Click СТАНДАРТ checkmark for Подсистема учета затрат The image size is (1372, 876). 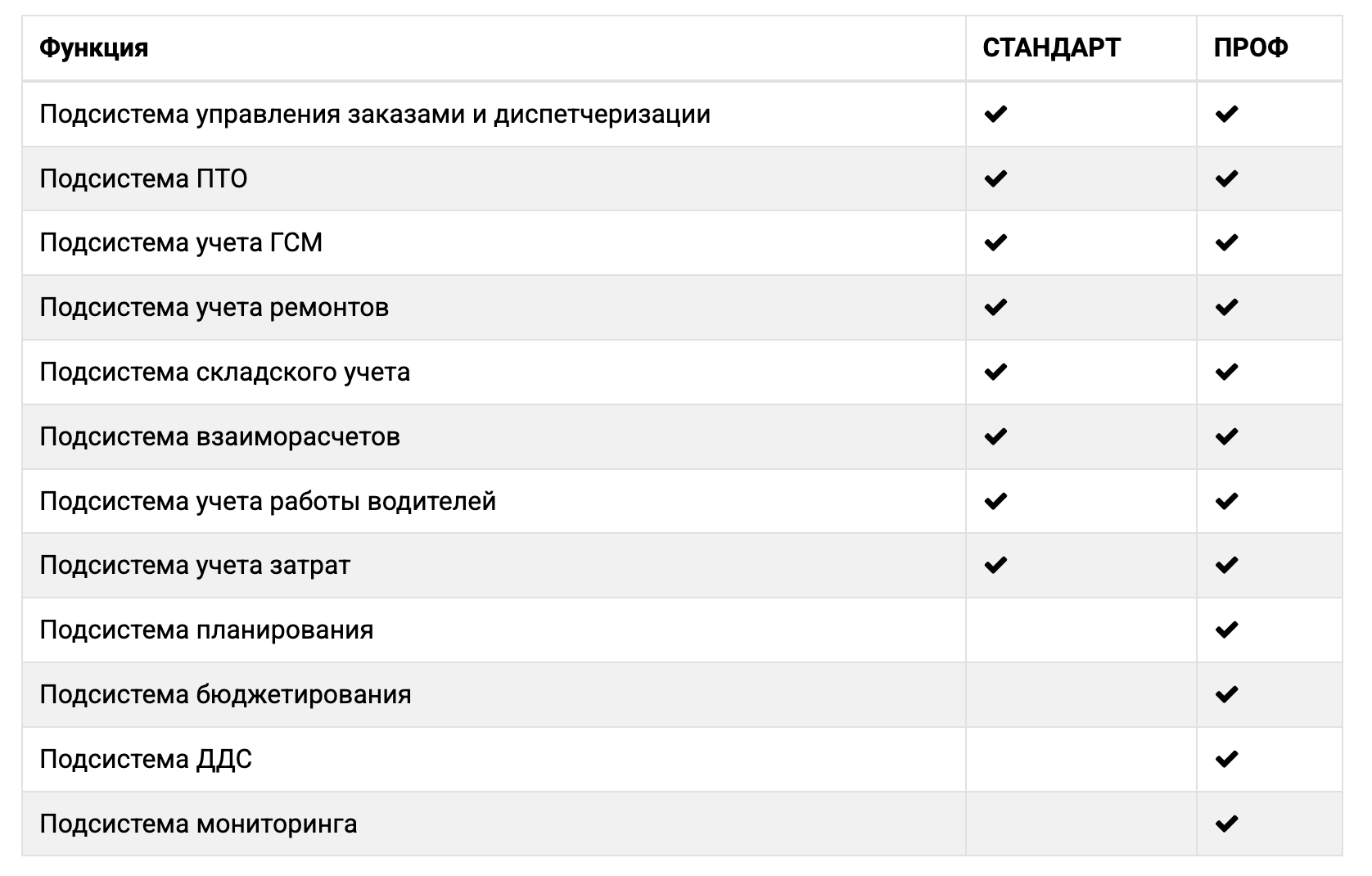(x=995, y=565)
